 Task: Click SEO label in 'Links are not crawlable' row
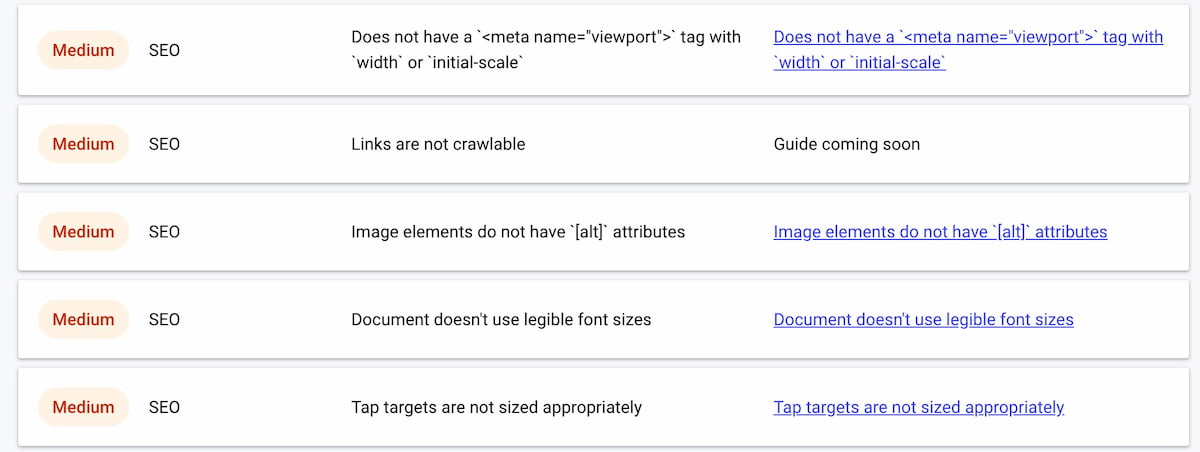(164, 144)
